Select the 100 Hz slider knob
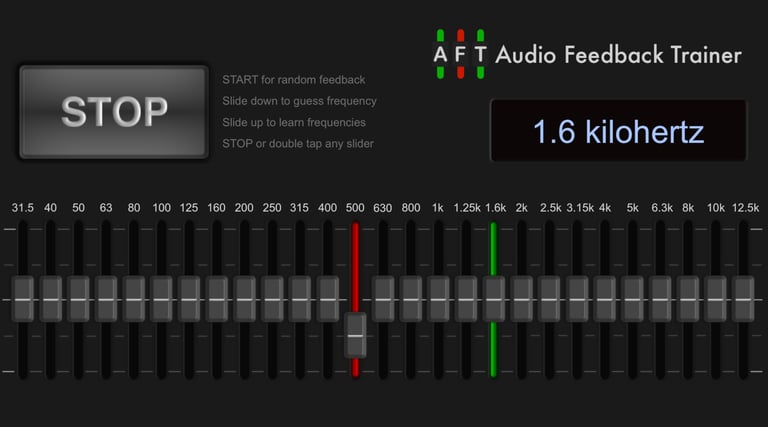This screenshot has width=768, height=427. point(161,299)
